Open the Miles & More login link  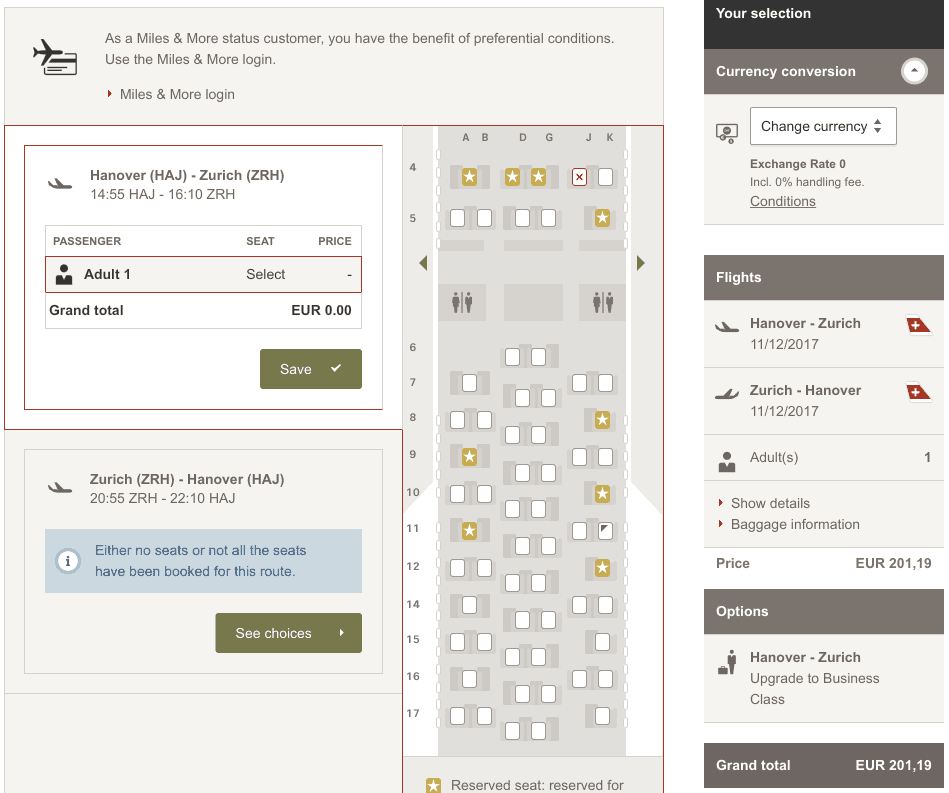pyautogui.click(x=177, y=94)
